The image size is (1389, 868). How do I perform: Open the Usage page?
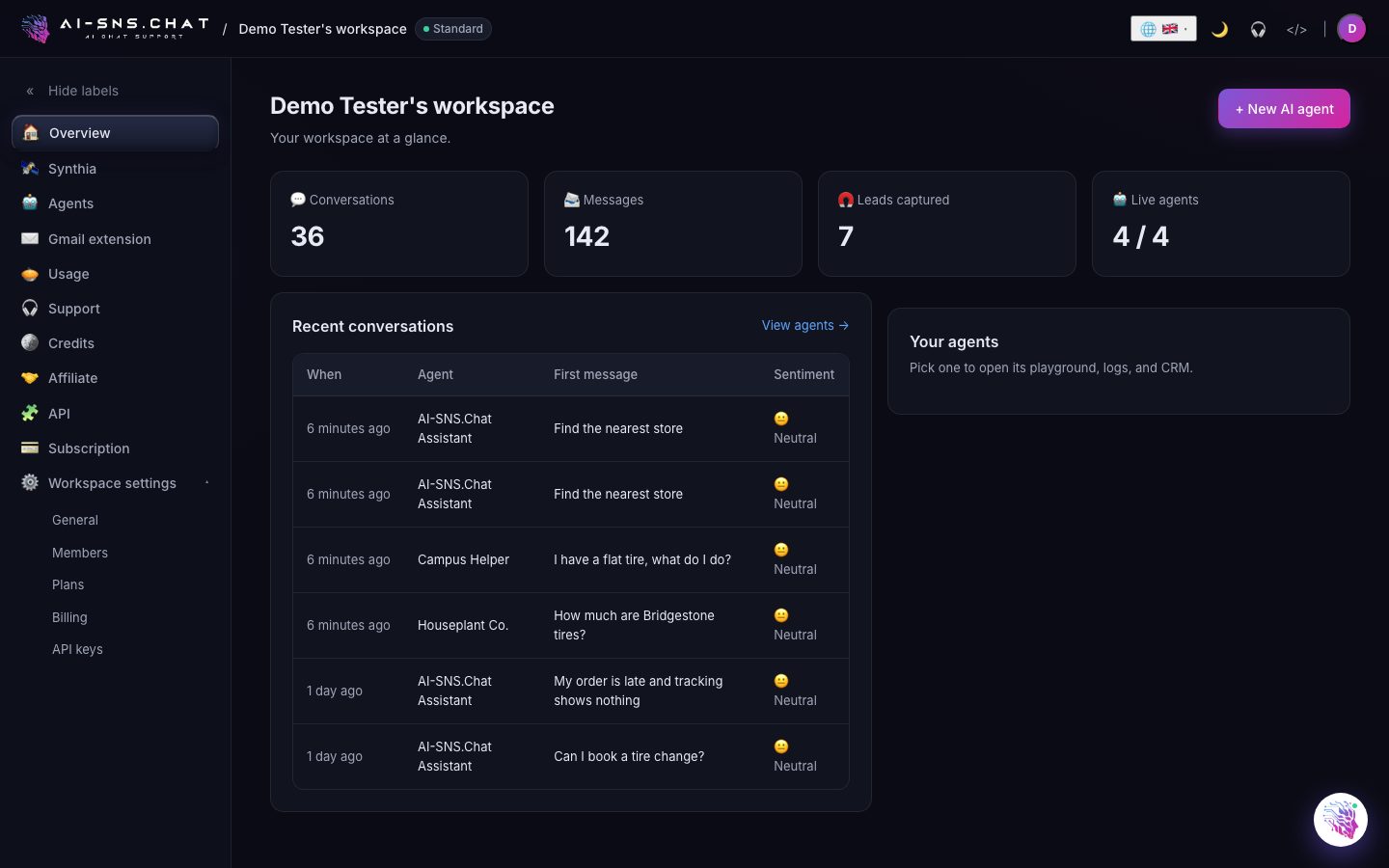[x=115, y=274]
